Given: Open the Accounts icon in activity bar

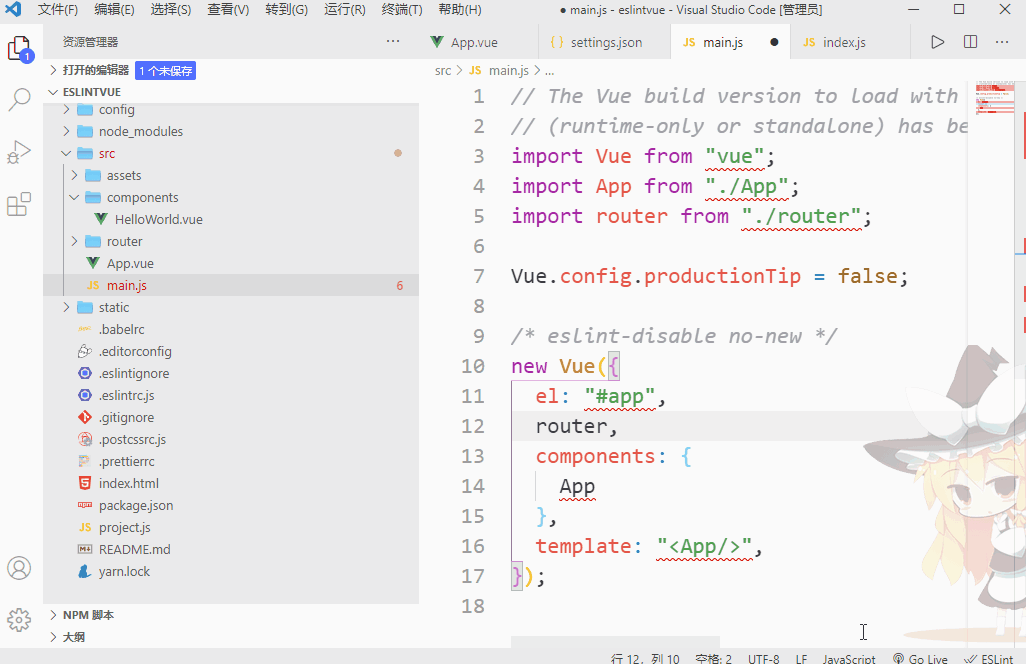Looking at the screenshot, I should (19, 568).
